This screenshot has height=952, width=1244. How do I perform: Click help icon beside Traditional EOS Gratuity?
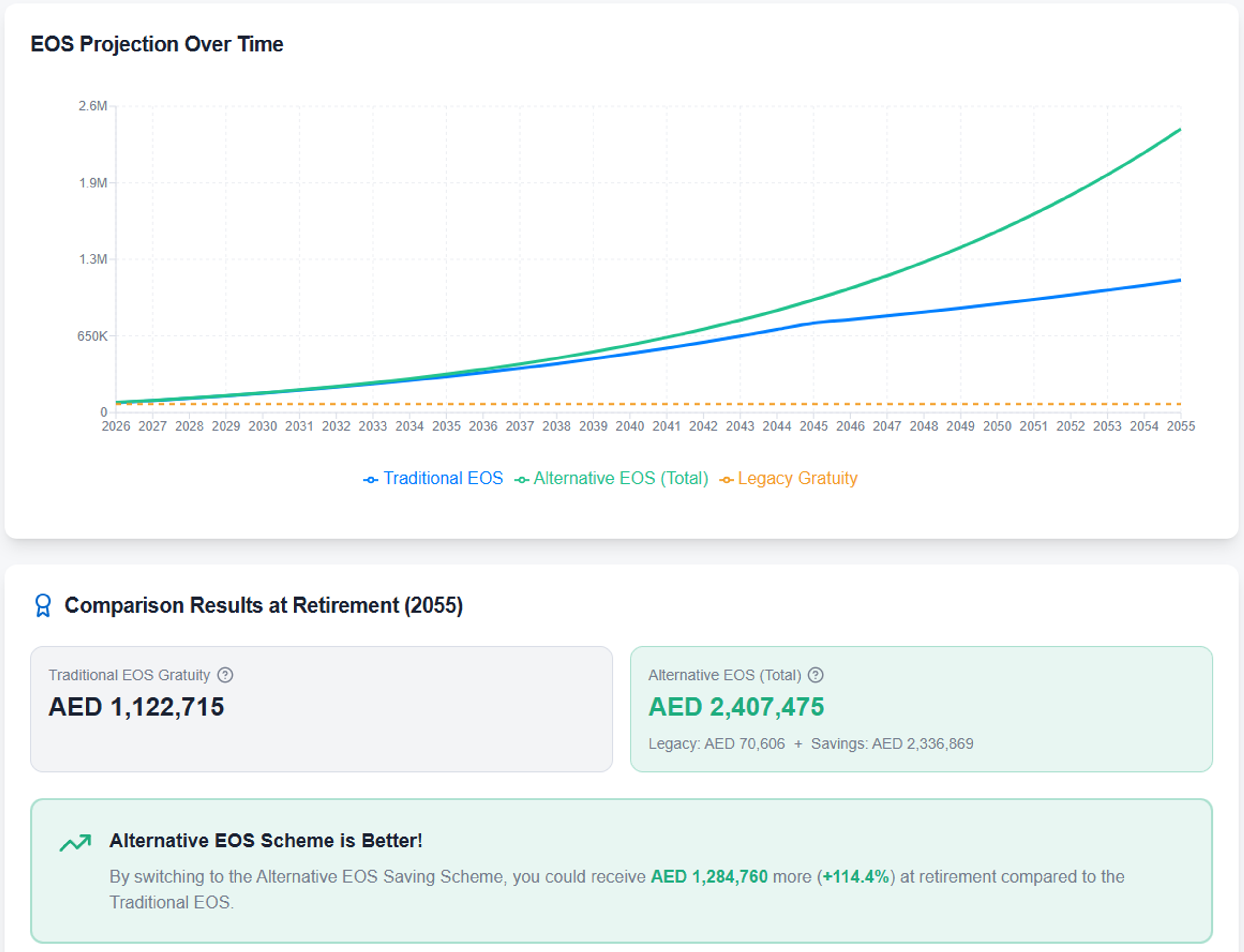(x=225, y=675)
